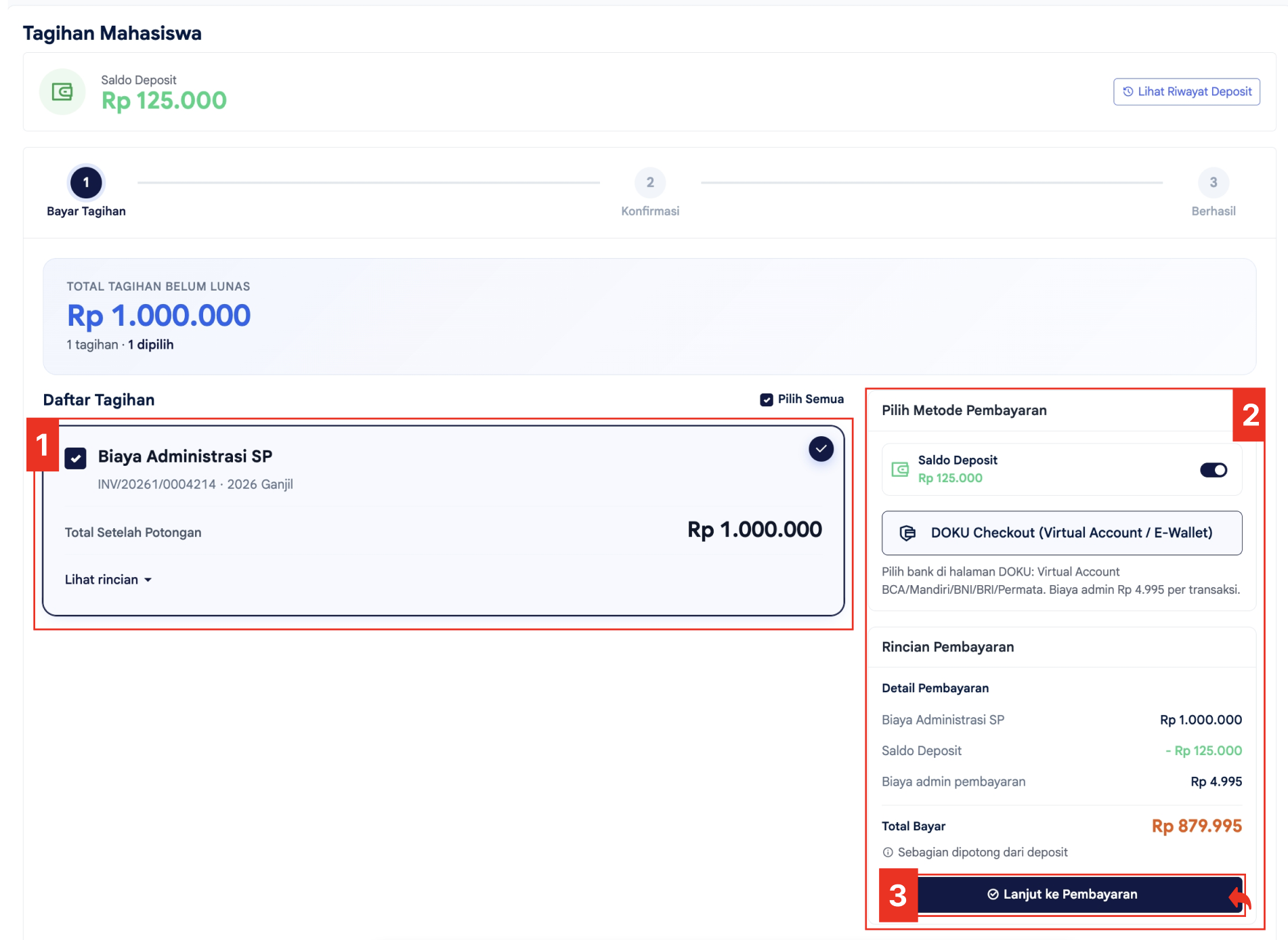Click 'TOTAL TAGIHAN BELUM LUNAS' heading
This screenshot has width=1288, height=940.
158,286
